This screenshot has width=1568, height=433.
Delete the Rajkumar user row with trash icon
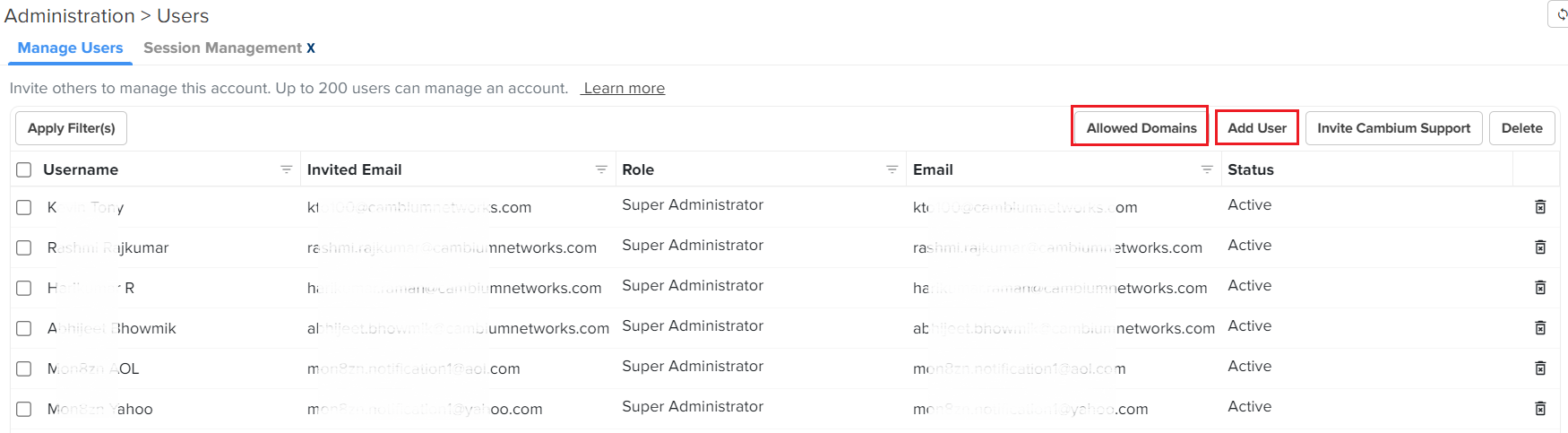(1540, 247)
